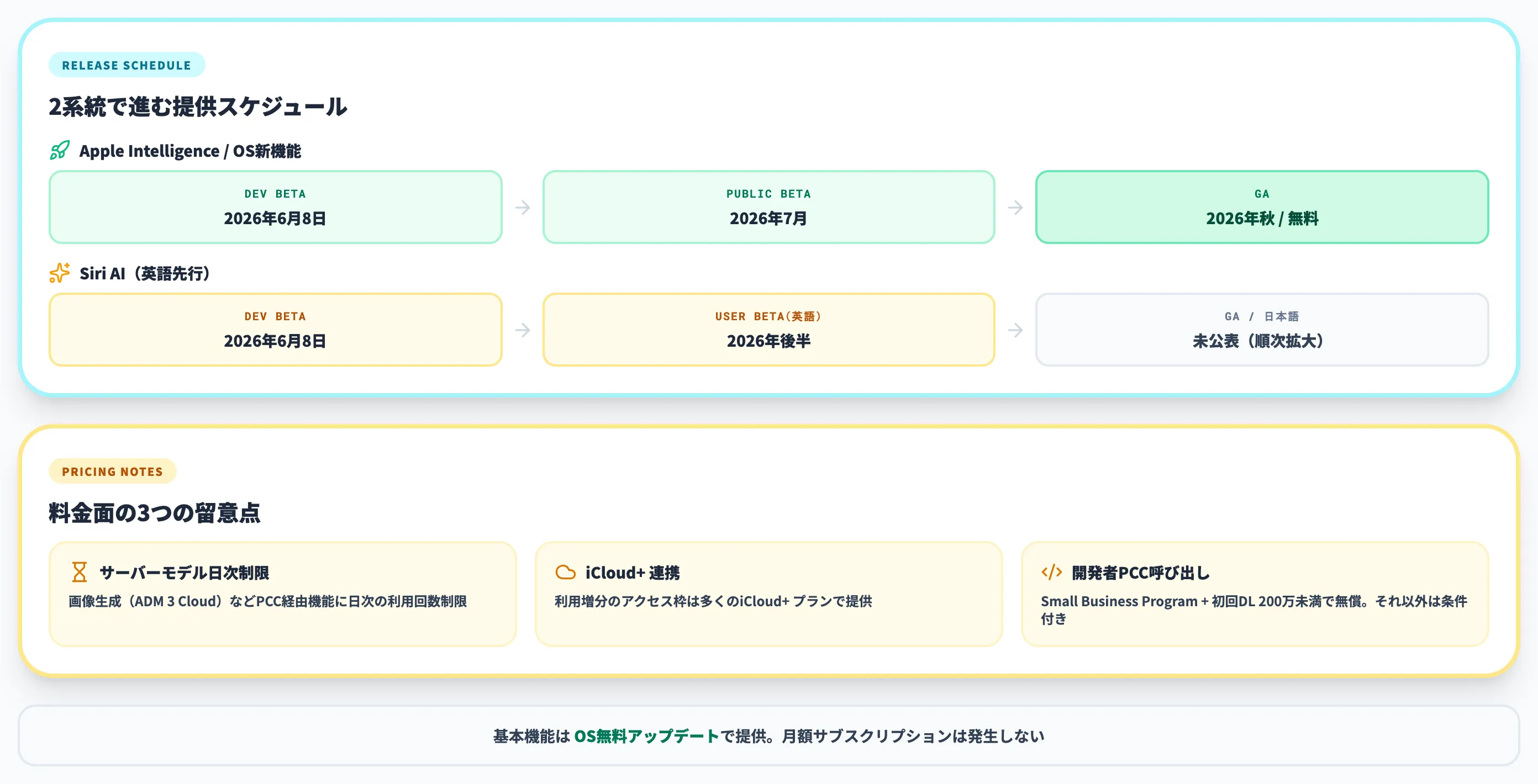This screenshot has height=784, width=1538.
Task: Click the heading 料金面の3つの留意点
Action: click(x=155, y=512)
